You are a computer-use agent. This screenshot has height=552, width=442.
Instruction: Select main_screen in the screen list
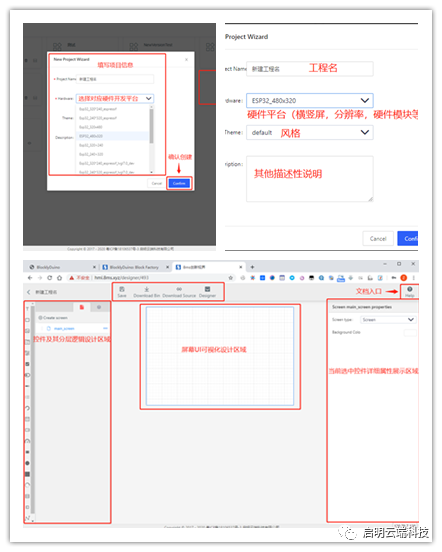pos(64,328)
